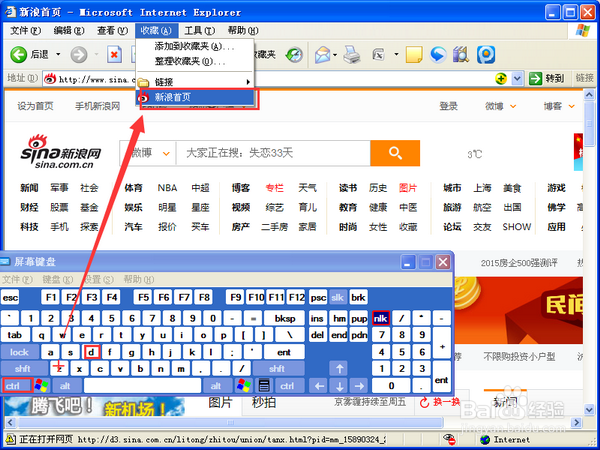Screen dimensions: 600x450
Task: Open the Edit icon dropdown arrow
Action: (x=396, y=55)
